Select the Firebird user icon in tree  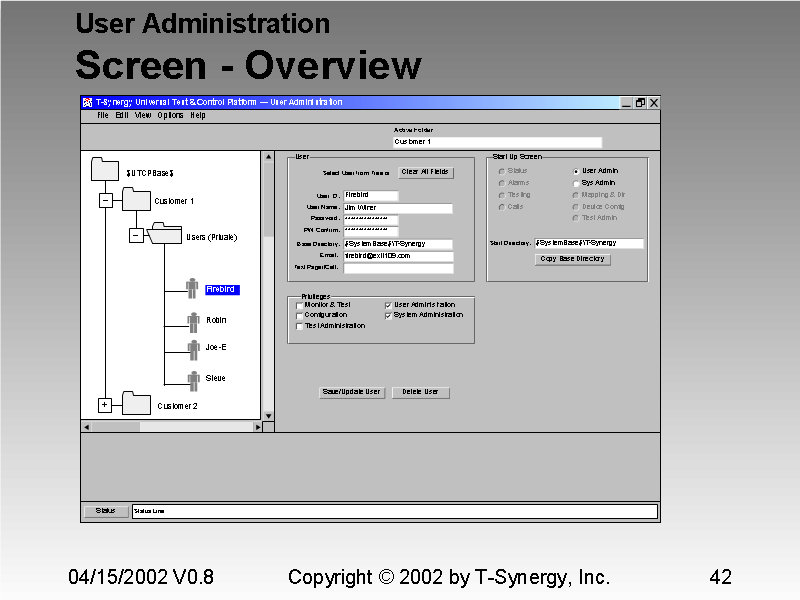(x=192, y=288)
